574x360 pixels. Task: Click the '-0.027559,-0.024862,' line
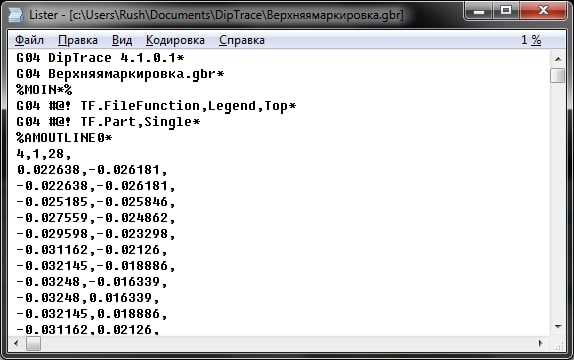(96, 218)
